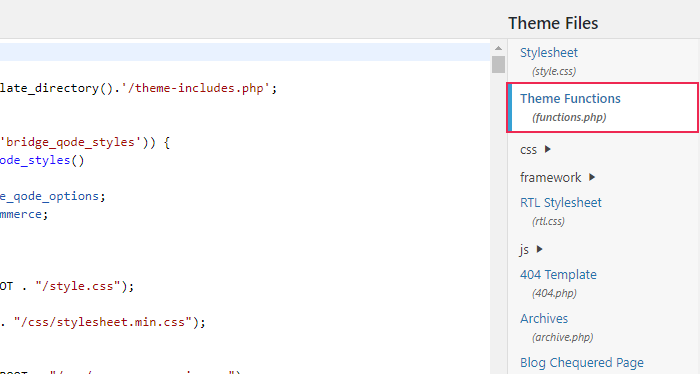Click the (404.php) filename text
This screenshot has height=374, width=700.
(x=554, y=293)
